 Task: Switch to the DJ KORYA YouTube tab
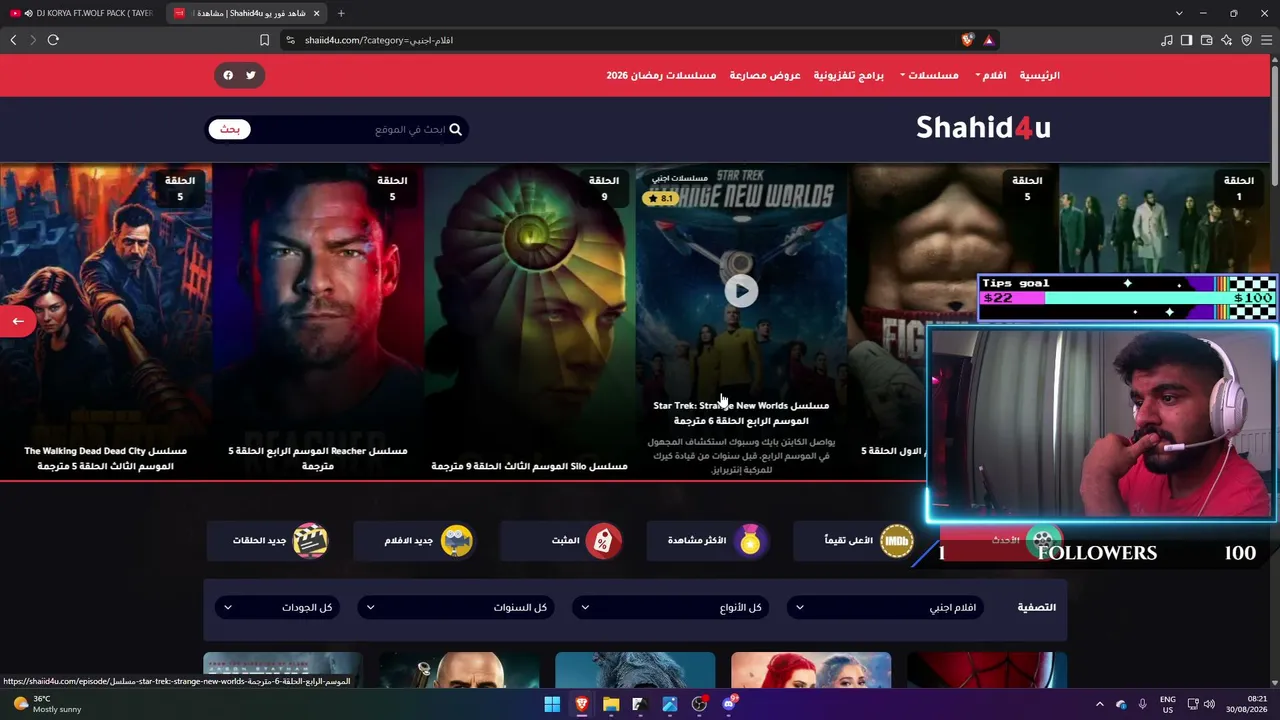pyautogui.click(x=81, y=13)
